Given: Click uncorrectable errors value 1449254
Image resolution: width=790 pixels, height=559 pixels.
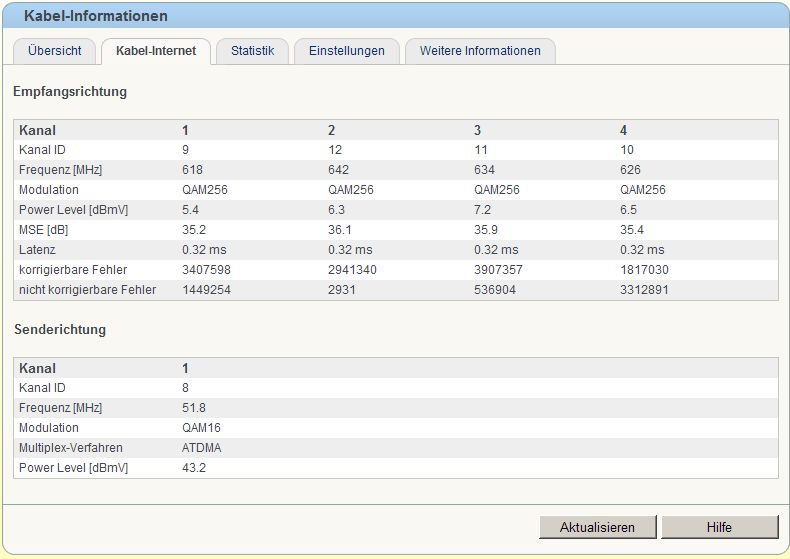Looking at the screenshot, I should [x=206, y=290].
